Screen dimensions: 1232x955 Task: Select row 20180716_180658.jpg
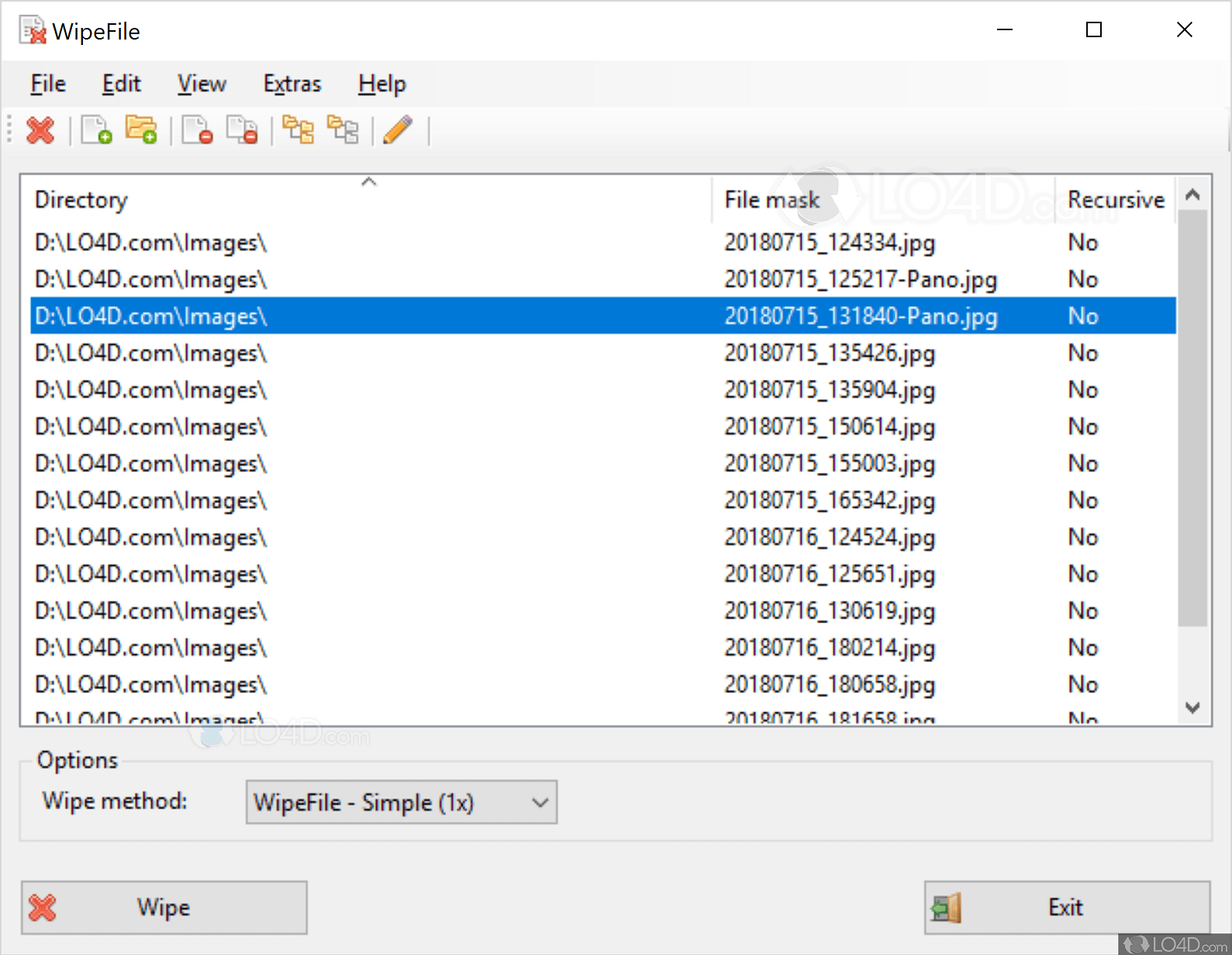(603, 684)
